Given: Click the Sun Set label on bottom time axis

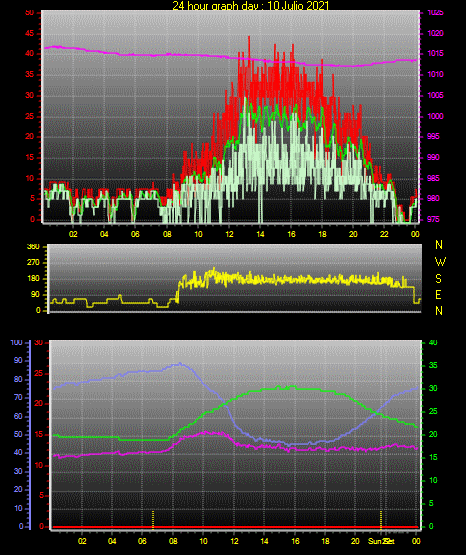Looking at the screenshot, I should click(x=381, y=541).
